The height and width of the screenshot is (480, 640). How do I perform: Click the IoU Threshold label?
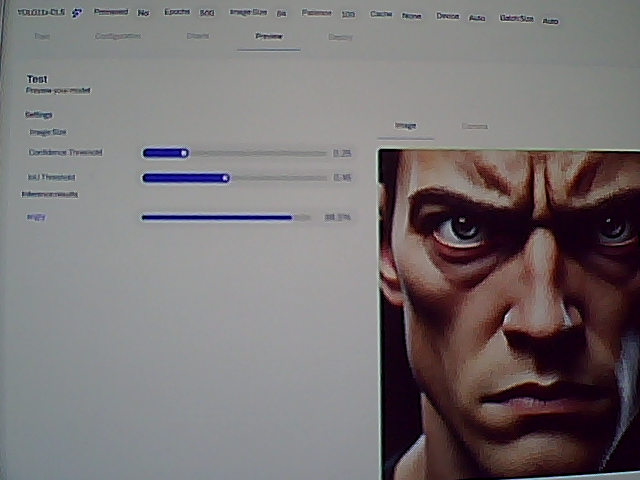coord(51,177)
